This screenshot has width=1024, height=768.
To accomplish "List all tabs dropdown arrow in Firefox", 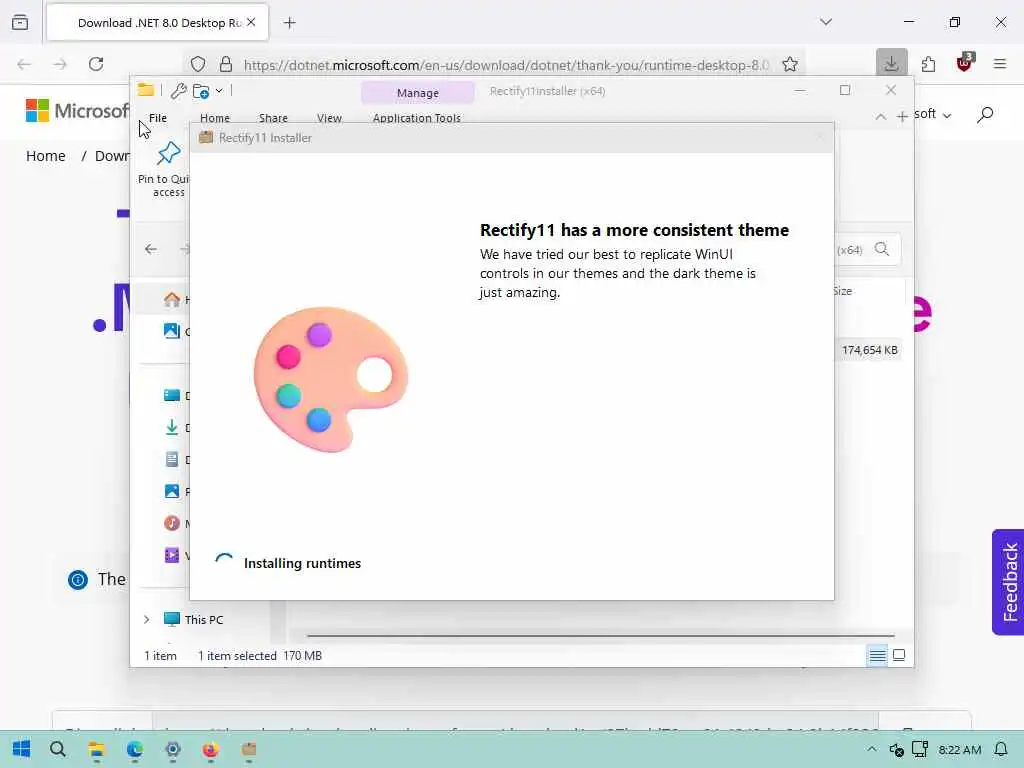I will click(x=826, y=22).
